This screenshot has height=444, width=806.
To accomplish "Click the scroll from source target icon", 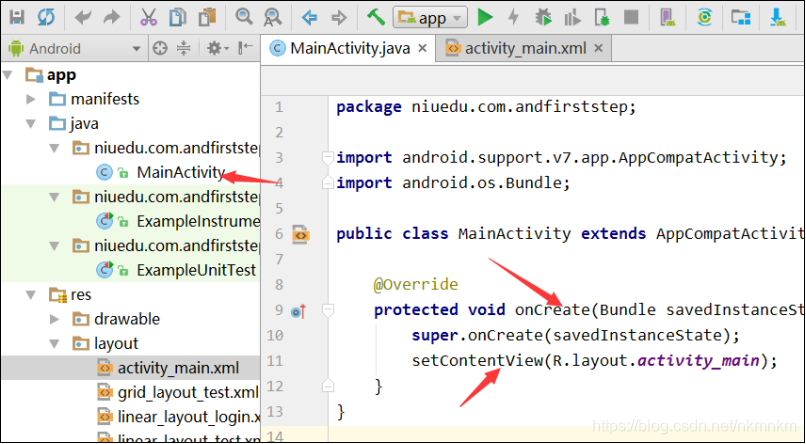I will pyautogui.click(x=160, y=49).
